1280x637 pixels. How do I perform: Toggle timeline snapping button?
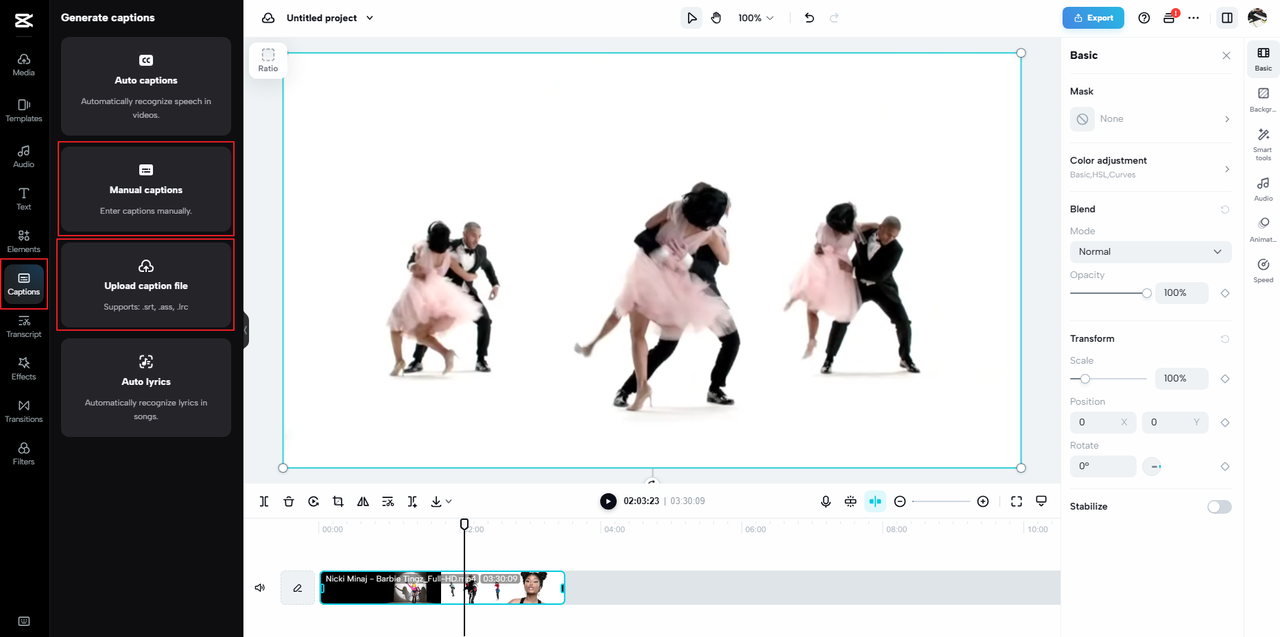(875, 502)
